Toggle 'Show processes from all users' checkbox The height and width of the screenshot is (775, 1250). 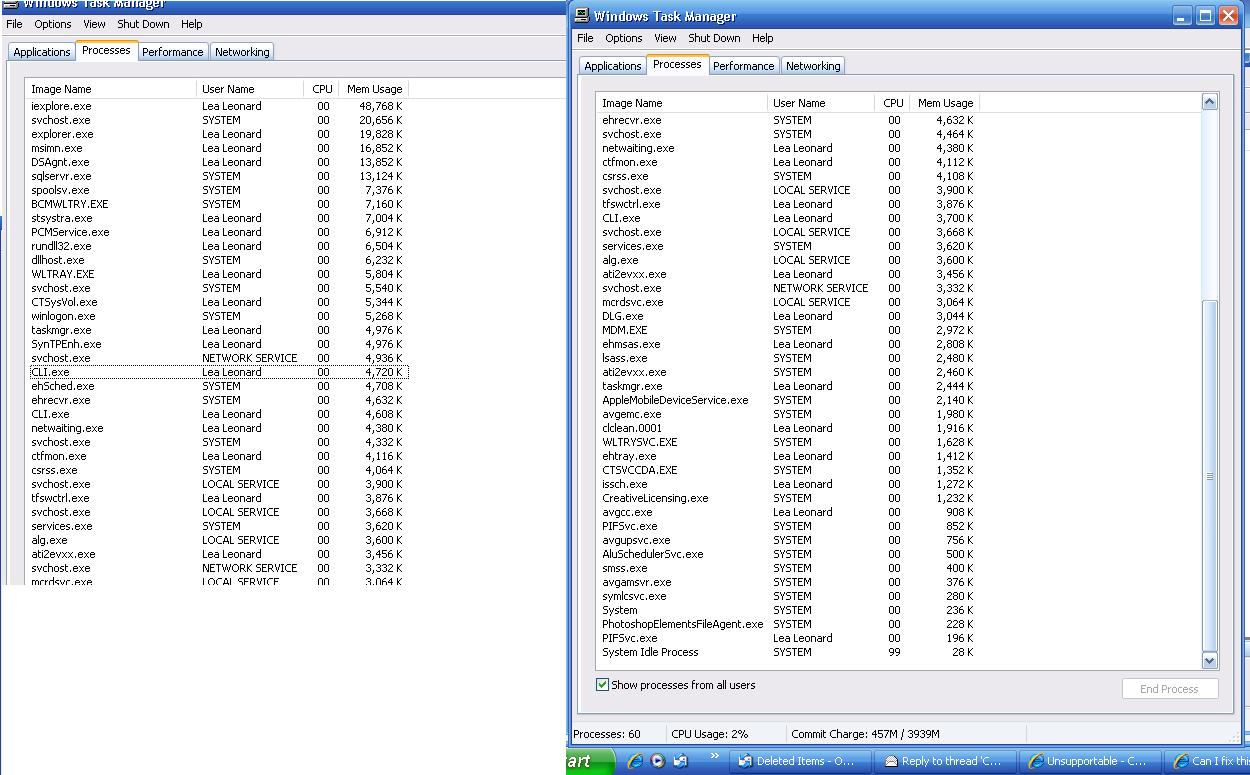[602, 685]
